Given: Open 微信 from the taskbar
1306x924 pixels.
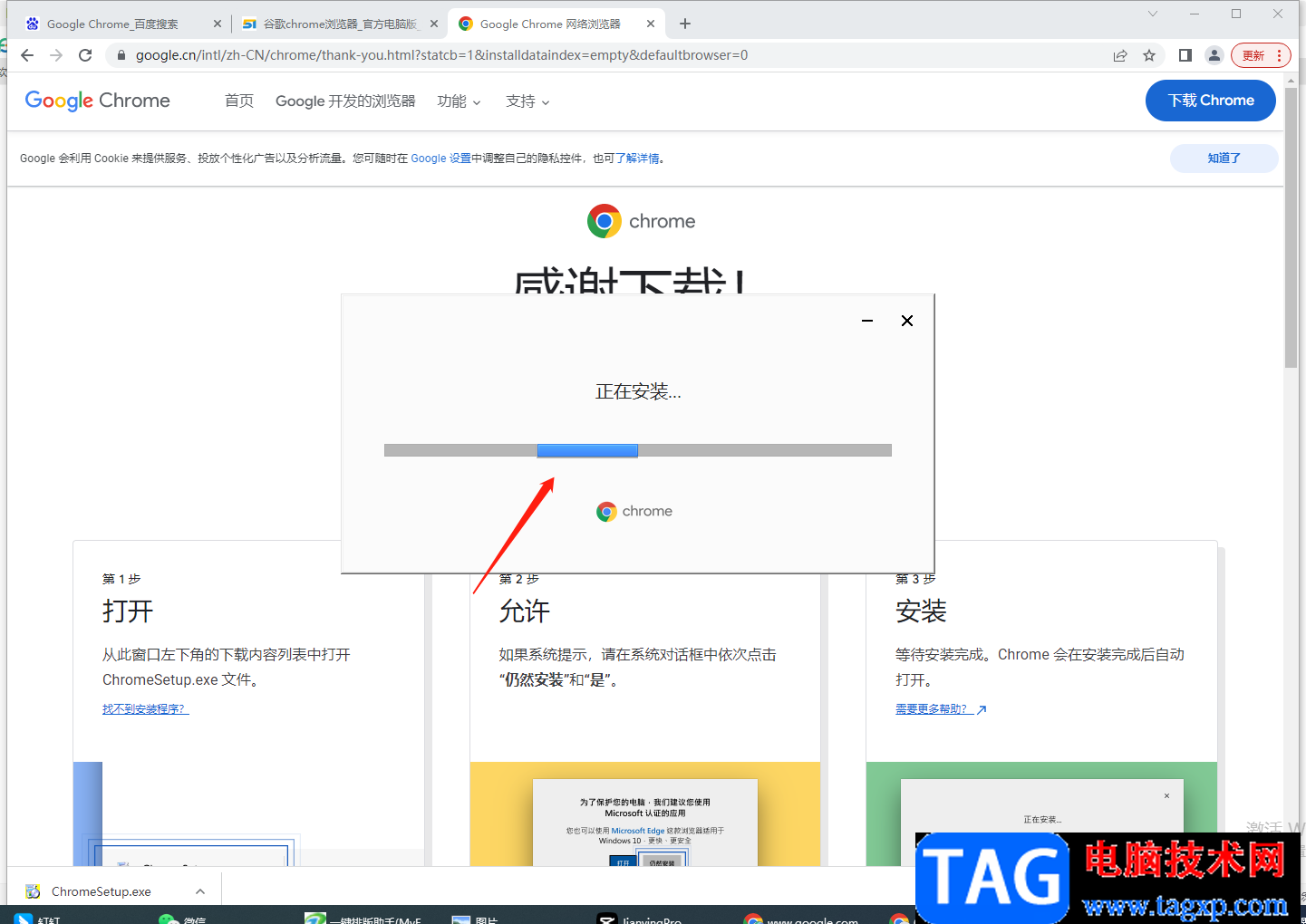Looking at the screenshot, I should coord(183,919).
